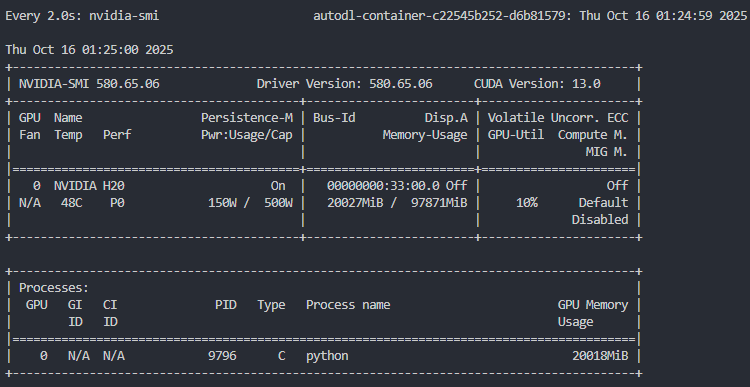Click the 'Type' column header
Image resolution: width=750 pixels, height=387 pixels.
[x=271, y=305]
